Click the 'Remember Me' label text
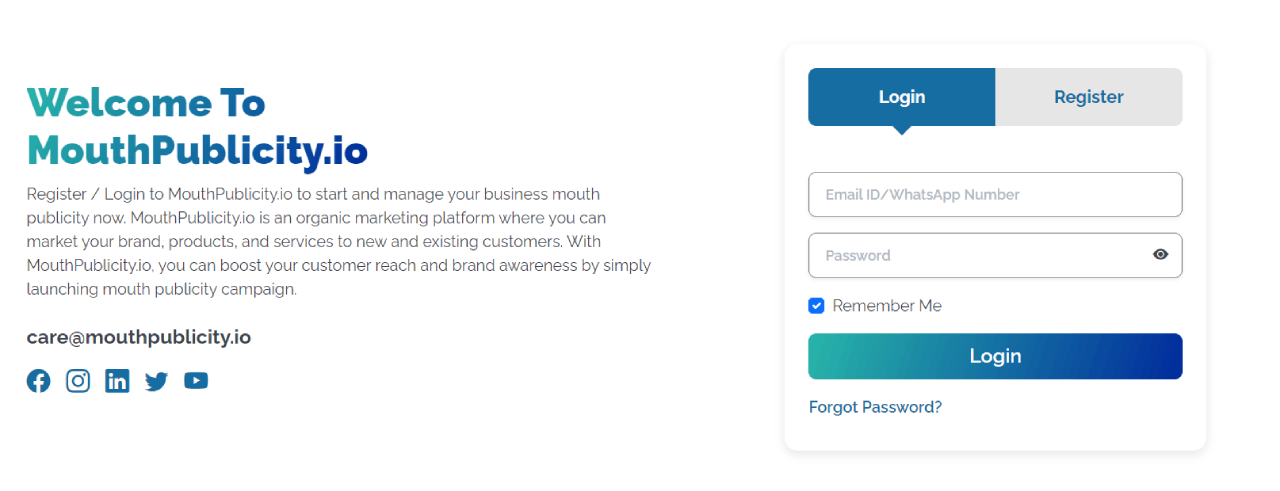Screen dimensions: 1280x491 887,306
